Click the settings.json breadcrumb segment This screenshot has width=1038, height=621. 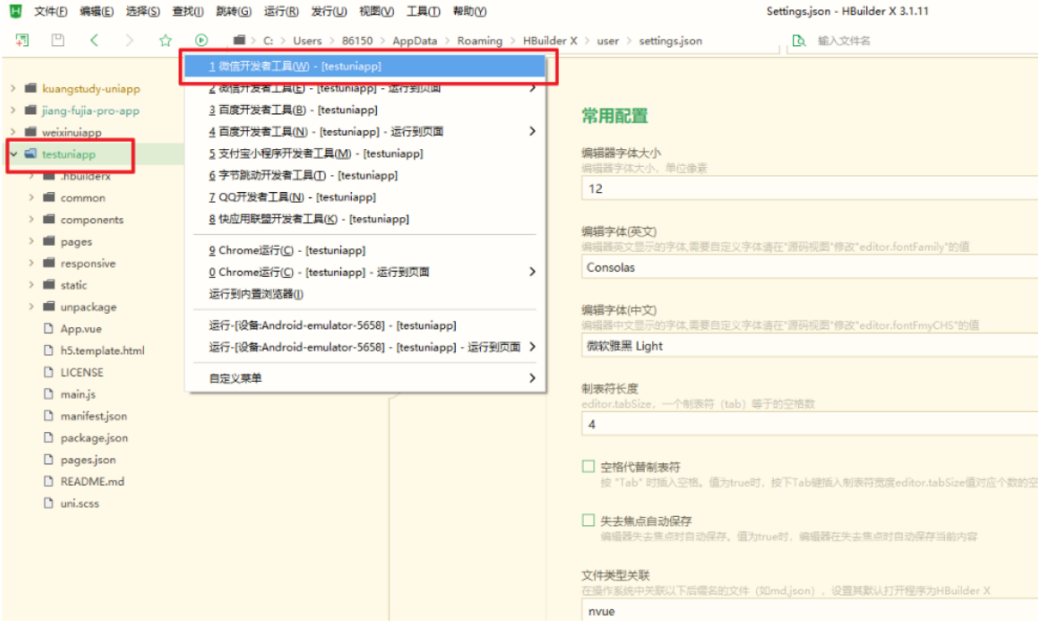pos(670,40)
